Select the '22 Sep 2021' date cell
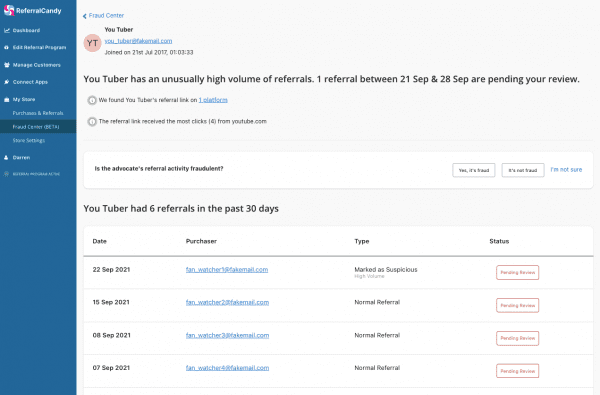The height and width of the screenshot is (395, 600). pyautogui.click(x=111, y=269)
